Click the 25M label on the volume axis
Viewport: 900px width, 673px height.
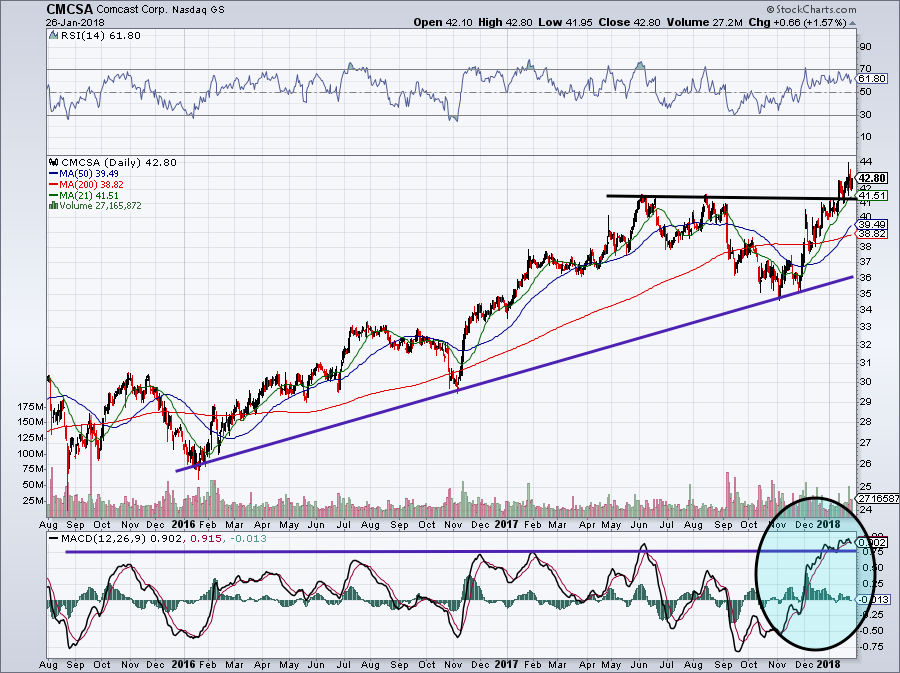click(33, 500)
